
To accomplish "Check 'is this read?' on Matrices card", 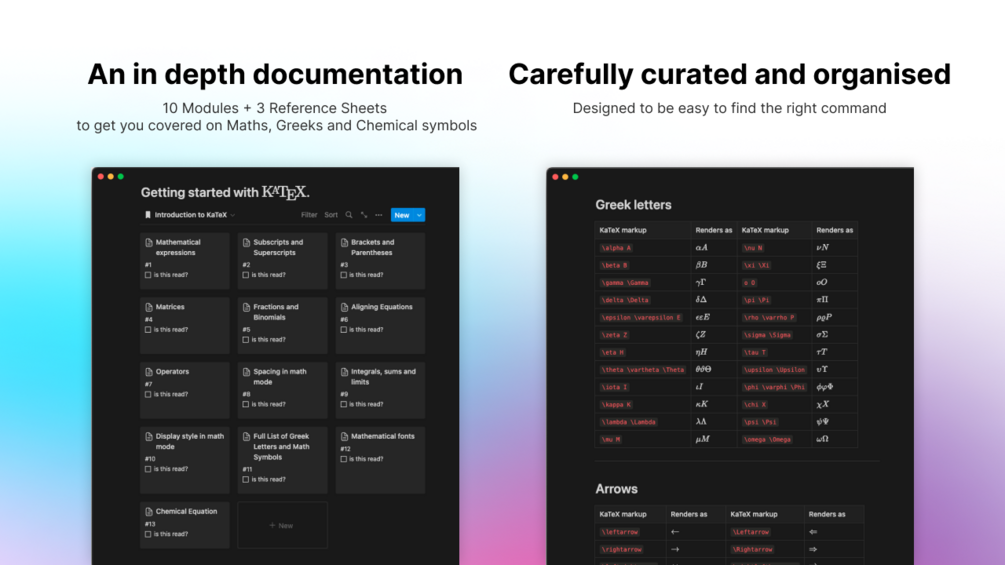I will [x=148, y=330].
